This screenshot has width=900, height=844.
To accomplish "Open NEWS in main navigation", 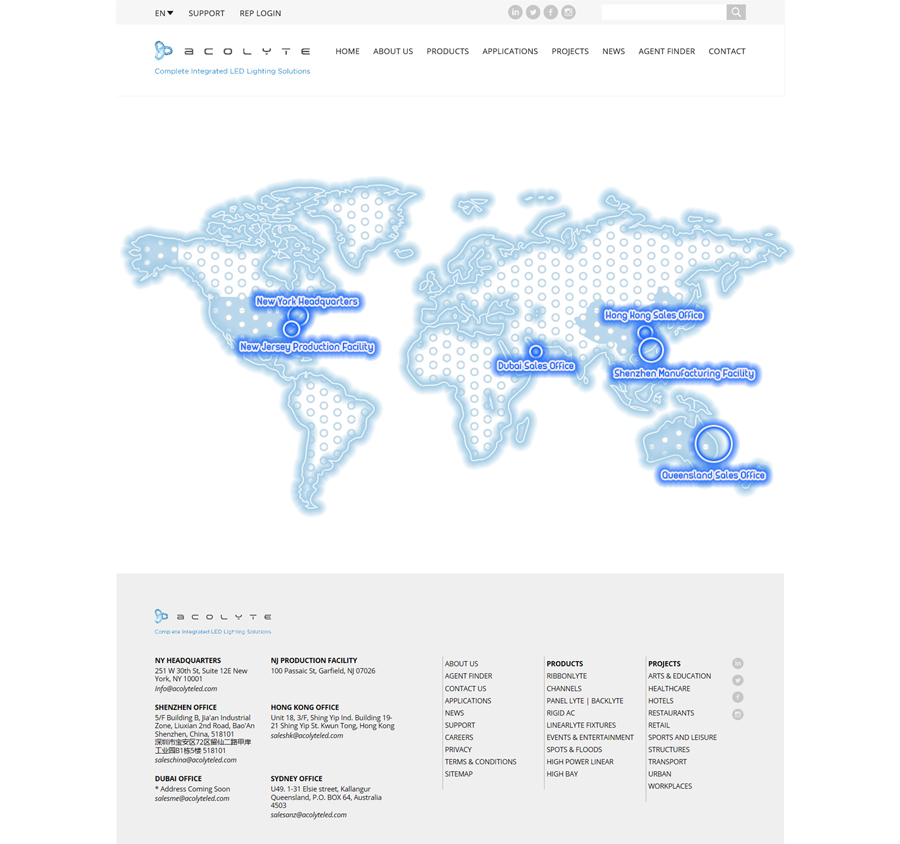I will (x=613, y=51).
